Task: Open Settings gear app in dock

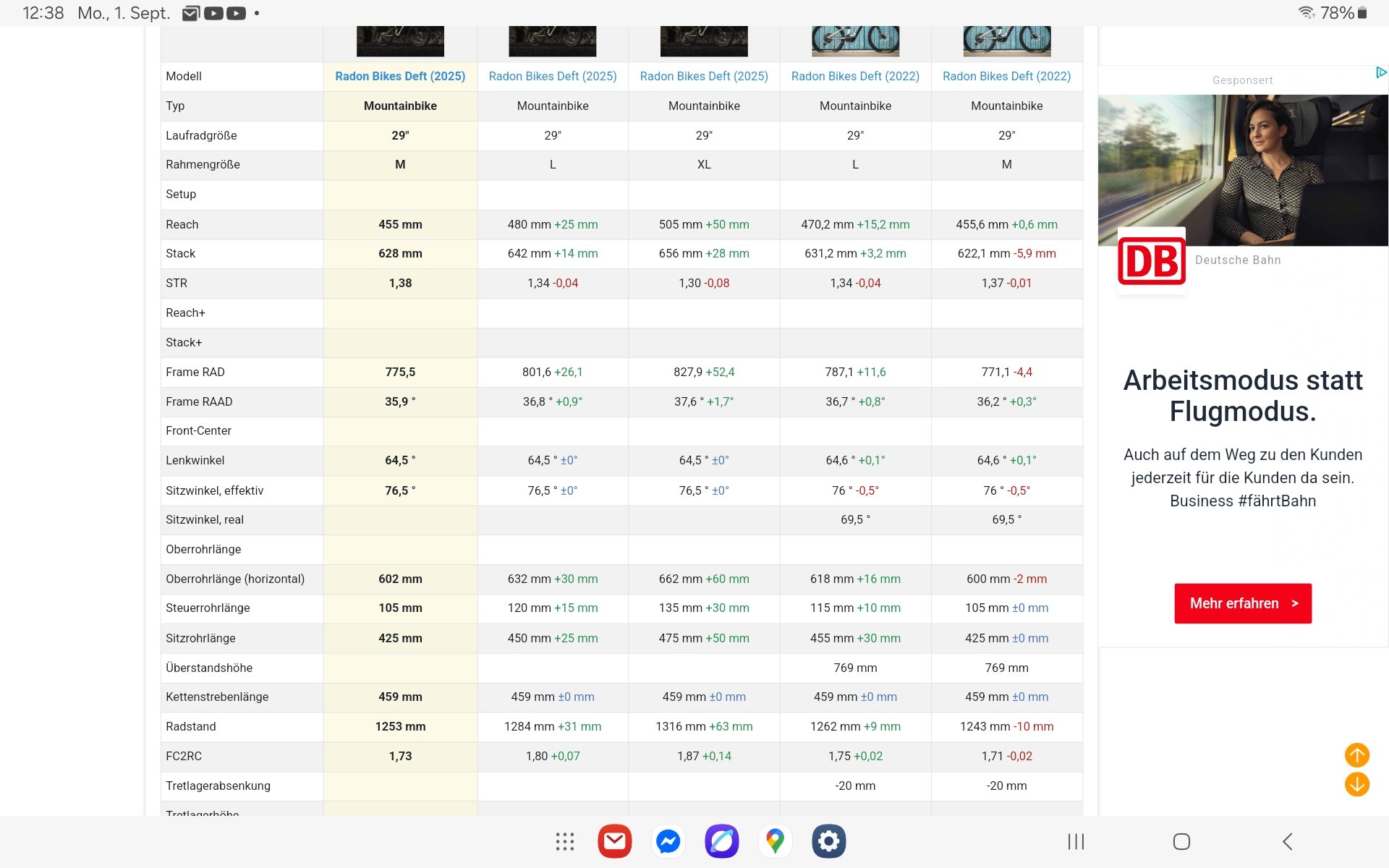Action: [828, 841]
